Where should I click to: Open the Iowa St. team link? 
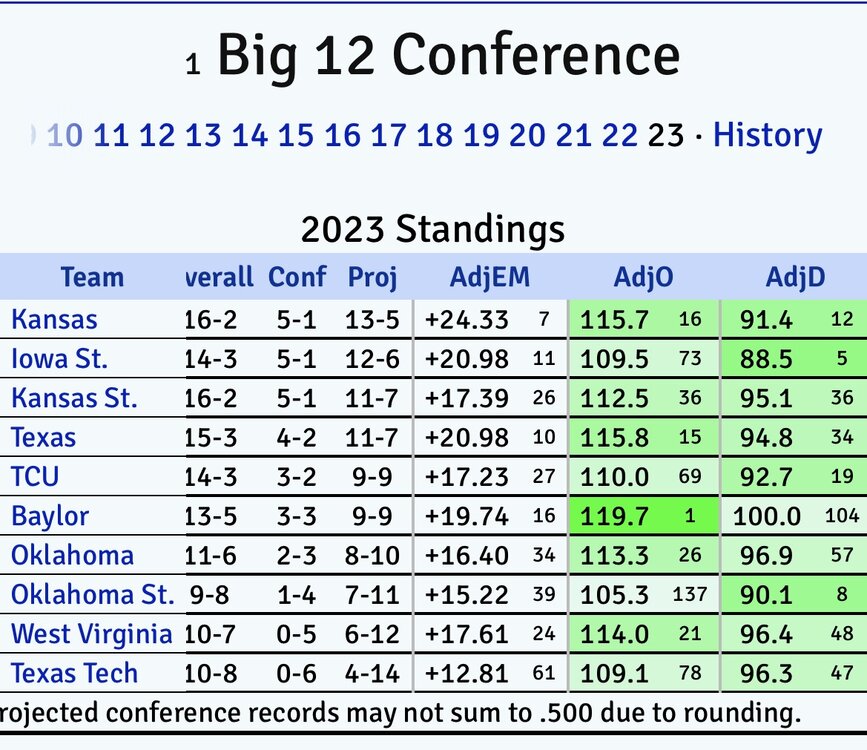click(59, 358)
